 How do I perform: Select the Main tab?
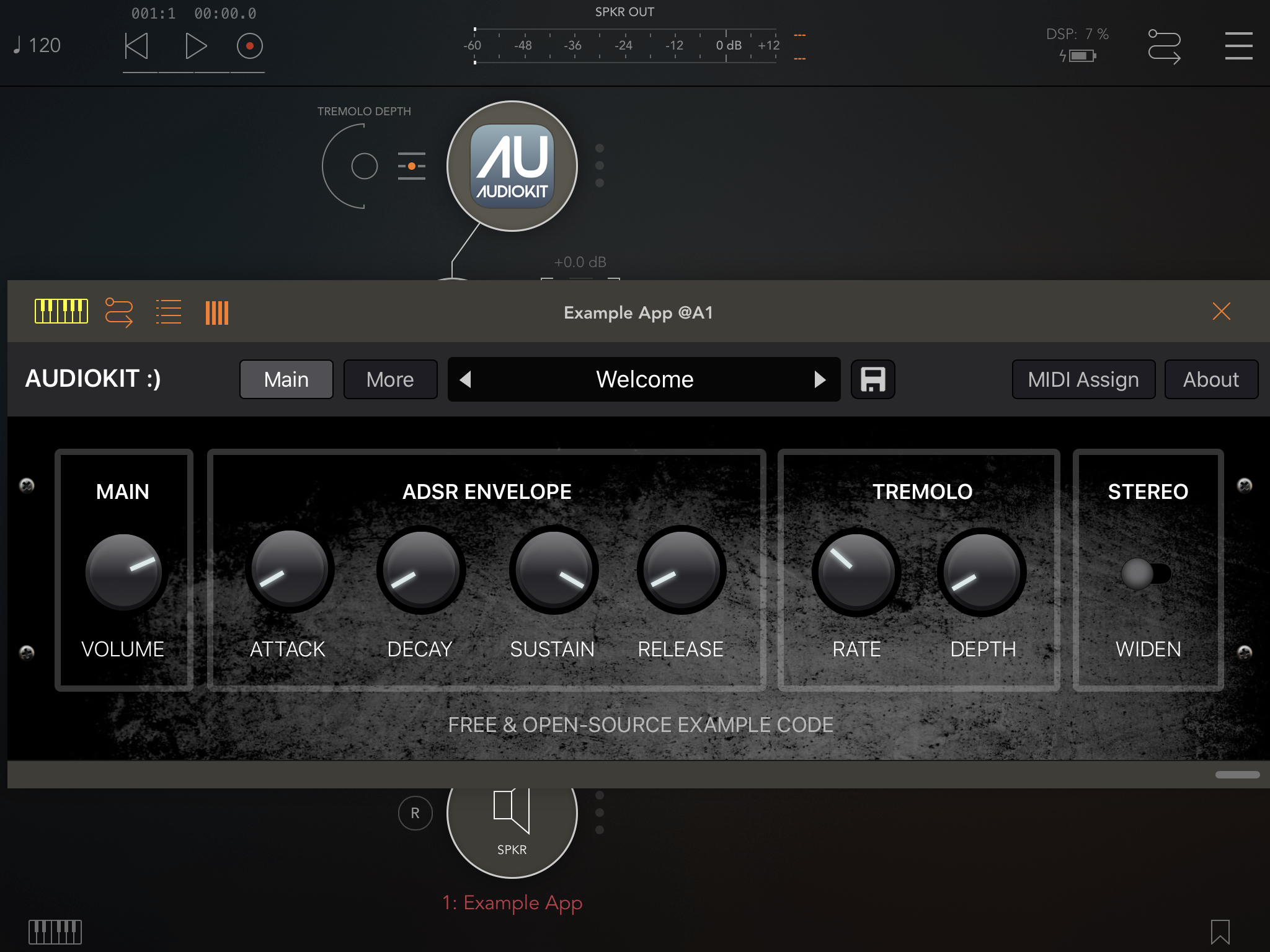point(286,379)
